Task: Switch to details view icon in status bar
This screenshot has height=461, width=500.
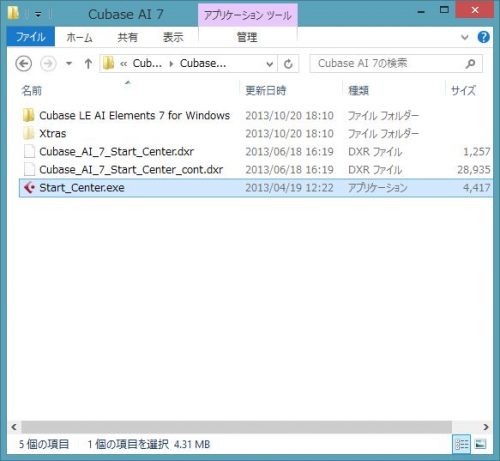Action: click(x=462, y=444)
